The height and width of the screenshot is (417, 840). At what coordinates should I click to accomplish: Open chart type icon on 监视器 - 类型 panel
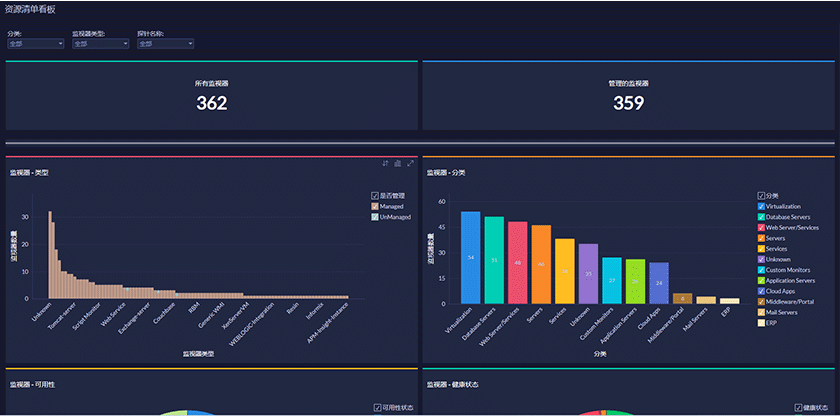coord(398,163)
